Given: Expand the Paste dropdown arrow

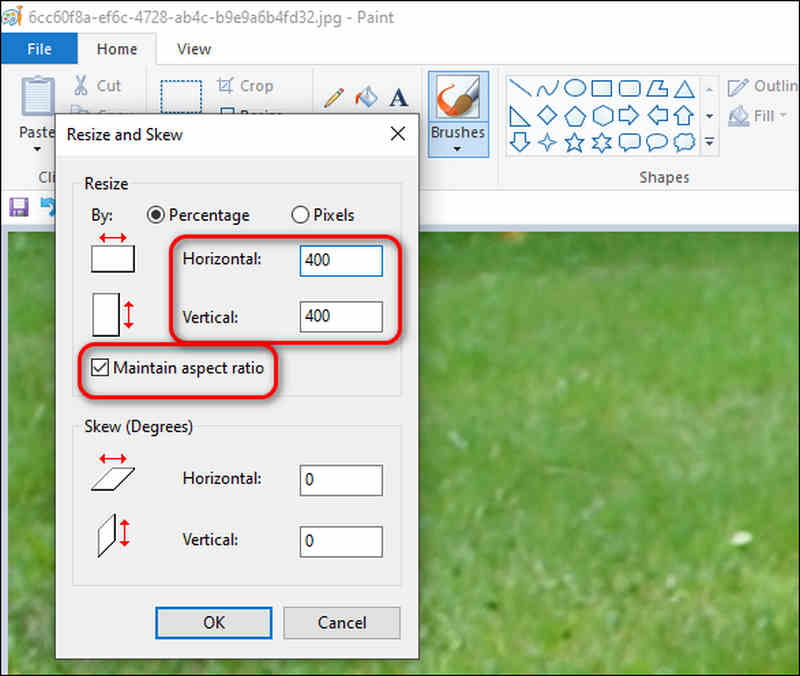Looking at the screenshot, I should pyautogui.click(x=37, y=149).
